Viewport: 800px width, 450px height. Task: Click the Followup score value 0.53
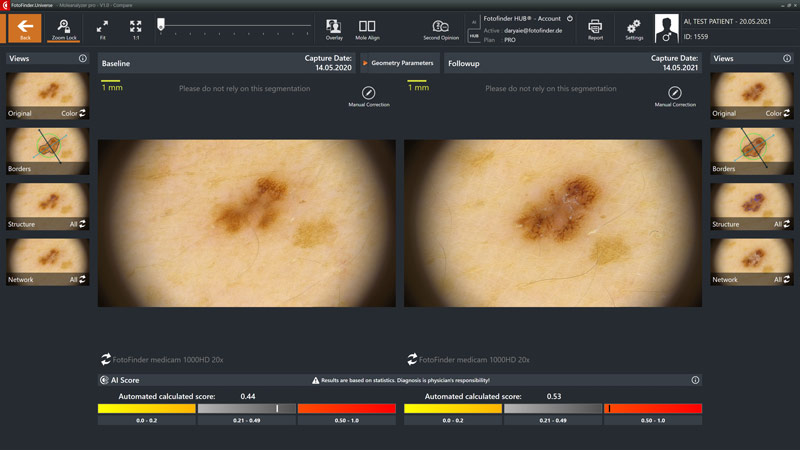tap(554, 396)
